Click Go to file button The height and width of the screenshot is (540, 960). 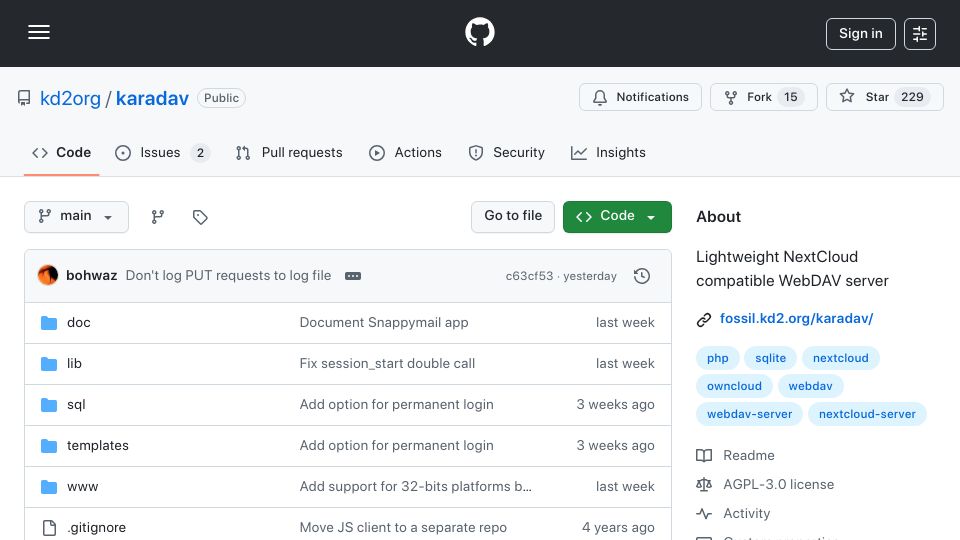pos(512,217)
